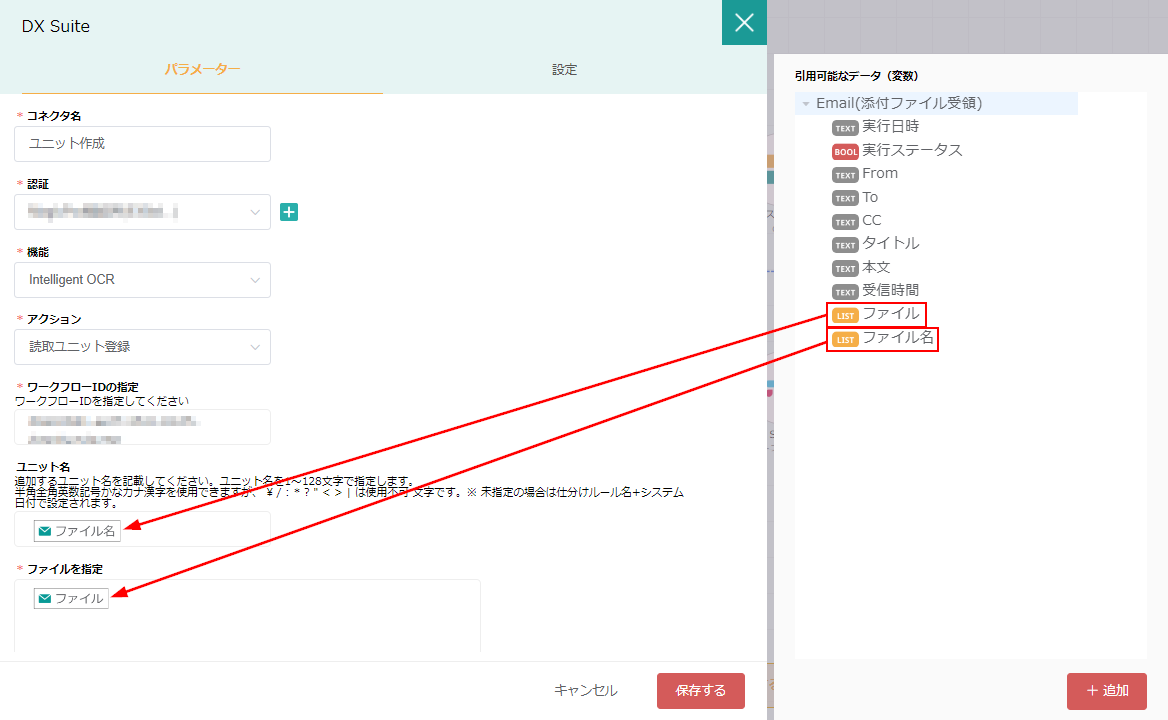Click the TEXT badge next to 実行日時
The width and height of the screenshot is (1168, 720).
coord(845,128)
